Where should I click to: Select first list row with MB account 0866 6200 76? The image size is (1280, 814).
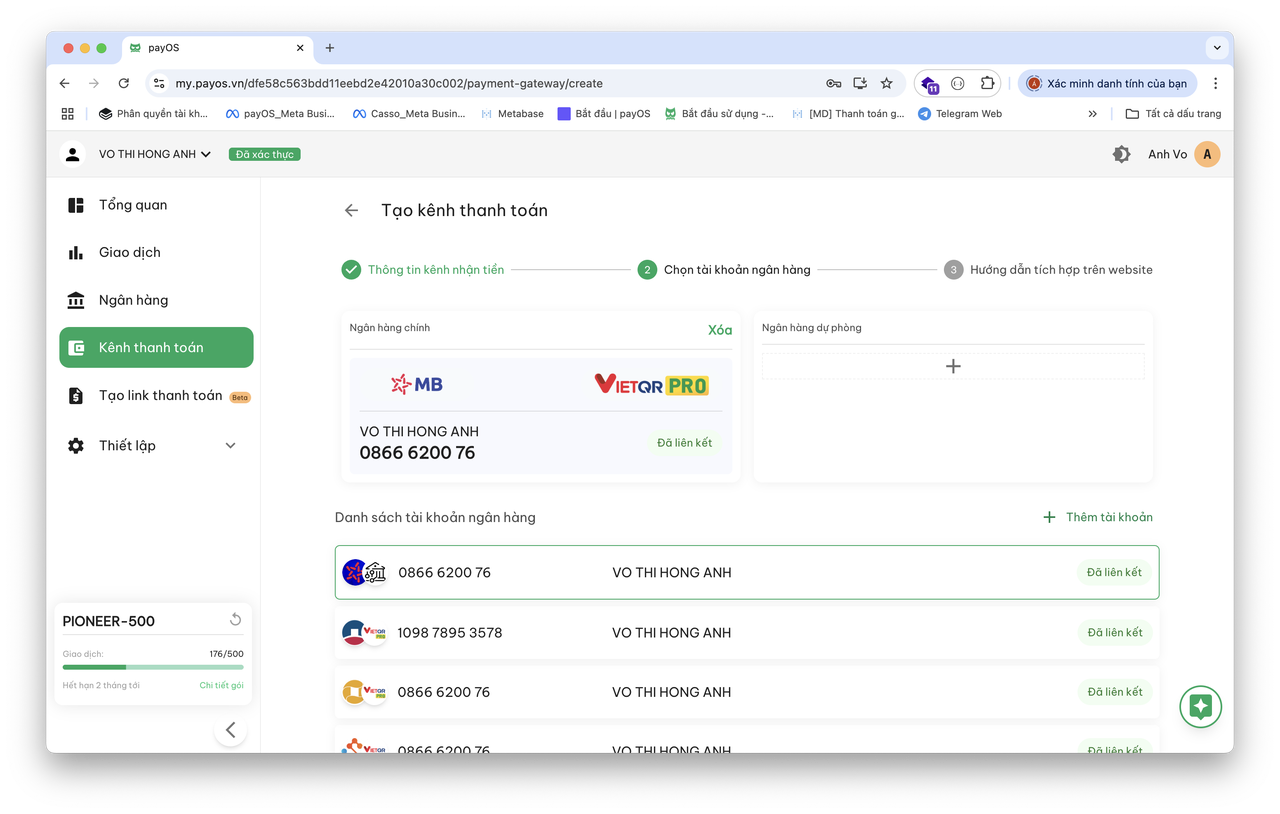(747, 573)
